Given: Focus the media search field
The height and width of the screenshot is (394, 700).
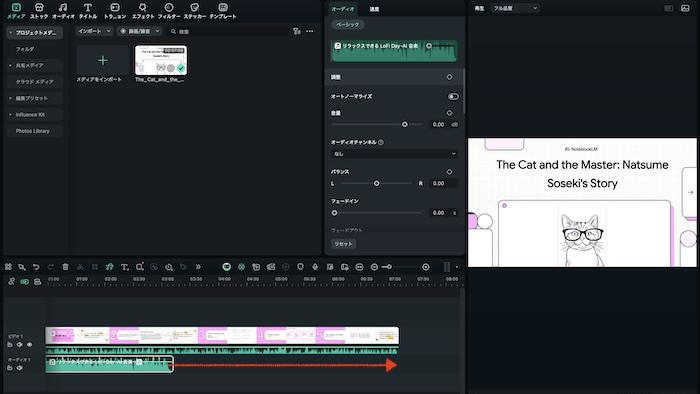Looking at the screenshot, I should 229,32.
